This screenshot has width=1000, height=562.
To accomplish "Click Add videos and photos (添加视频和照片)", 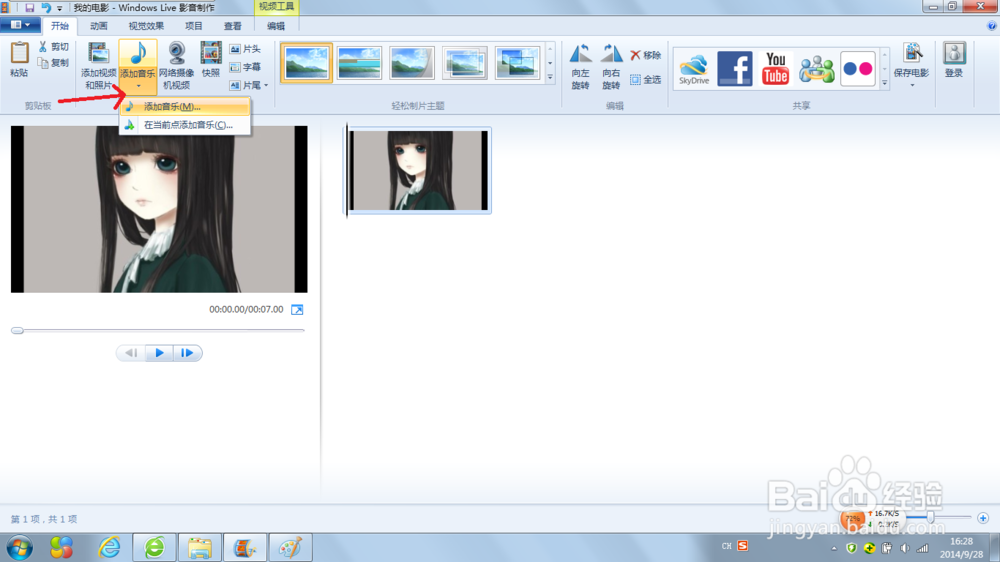I will click(x=98, y=66).
